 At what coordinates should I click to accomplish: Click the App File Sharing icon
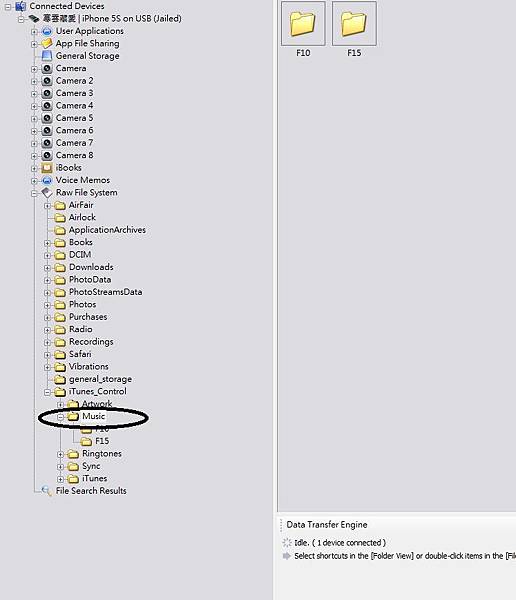[47, 44]
